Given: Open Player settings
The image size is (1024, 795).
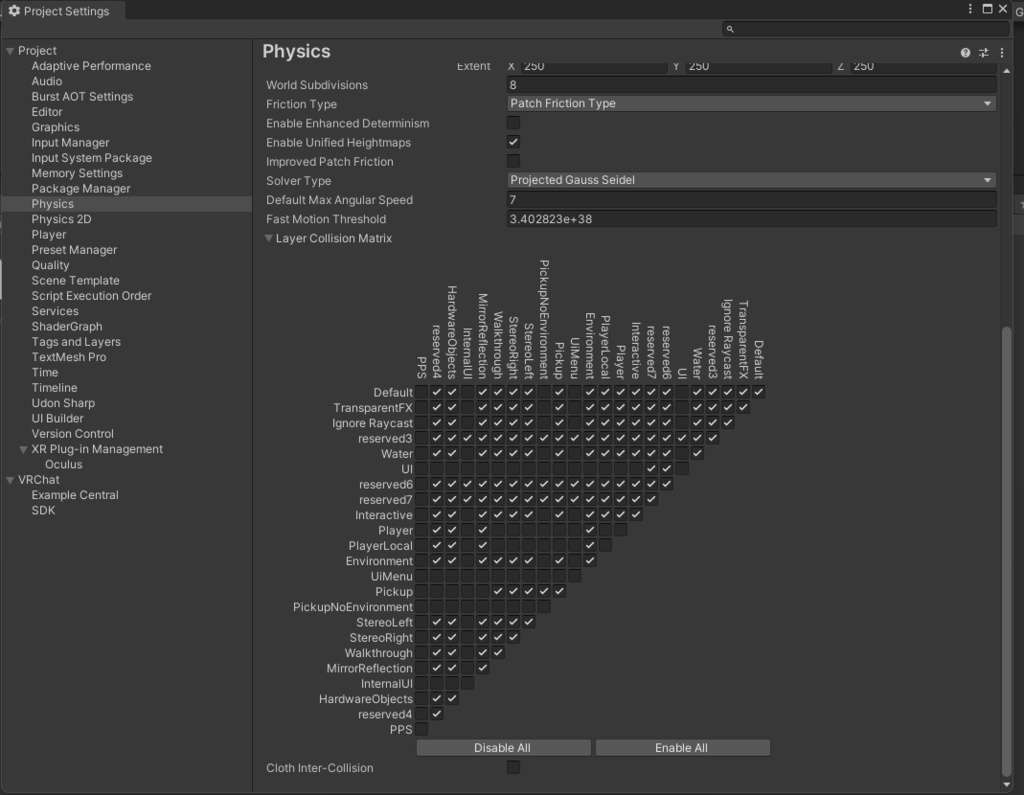Looking at the screenshot, I should (49, 235).
